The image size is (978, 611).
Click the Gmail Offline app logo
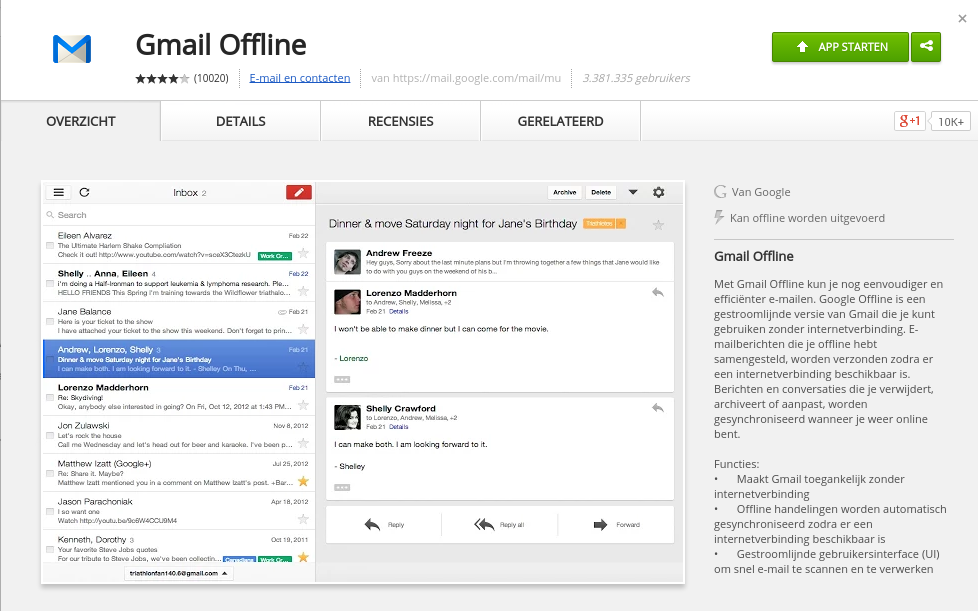(72, 49)
